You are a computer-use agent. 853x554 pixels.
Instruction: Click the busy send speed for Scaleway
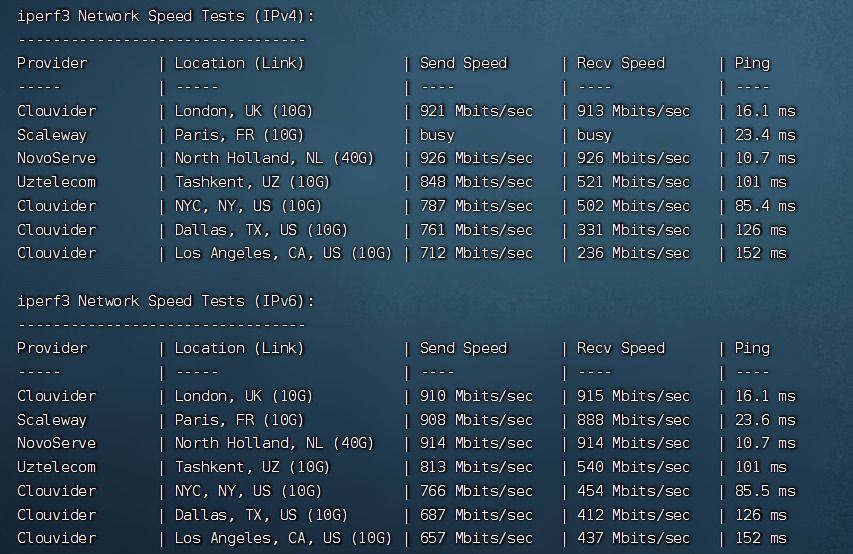coord(437,135)
